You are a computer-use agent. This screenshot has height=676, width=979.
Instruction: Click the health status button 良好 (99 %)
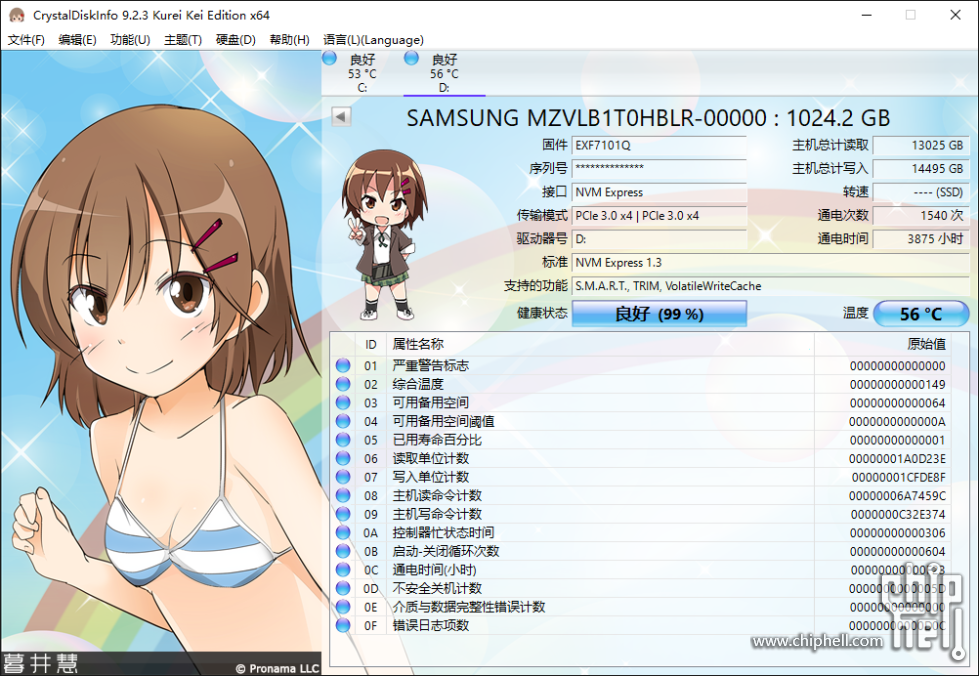pos(659,313)
